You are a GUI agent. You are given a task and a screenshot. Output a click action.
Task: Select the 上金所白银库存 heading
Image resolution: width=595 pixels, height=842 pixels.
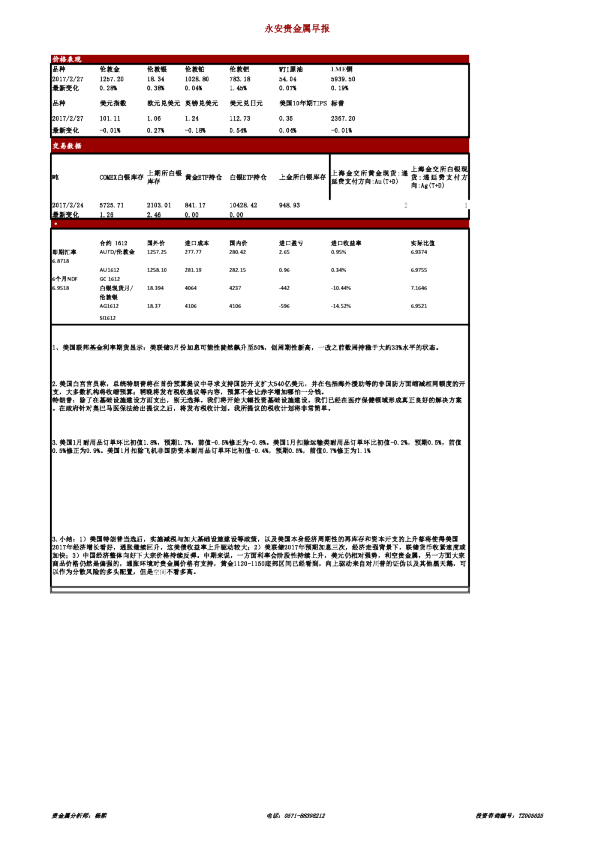pyautogui.click(x=302, y=177)
